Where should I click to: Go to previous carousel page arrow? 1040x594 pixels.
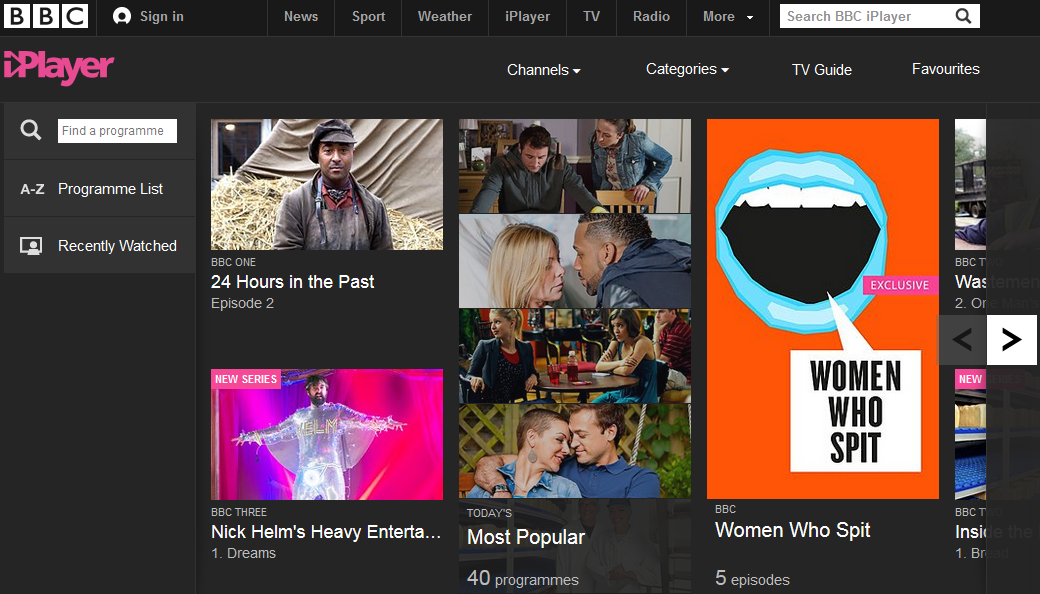962,339
